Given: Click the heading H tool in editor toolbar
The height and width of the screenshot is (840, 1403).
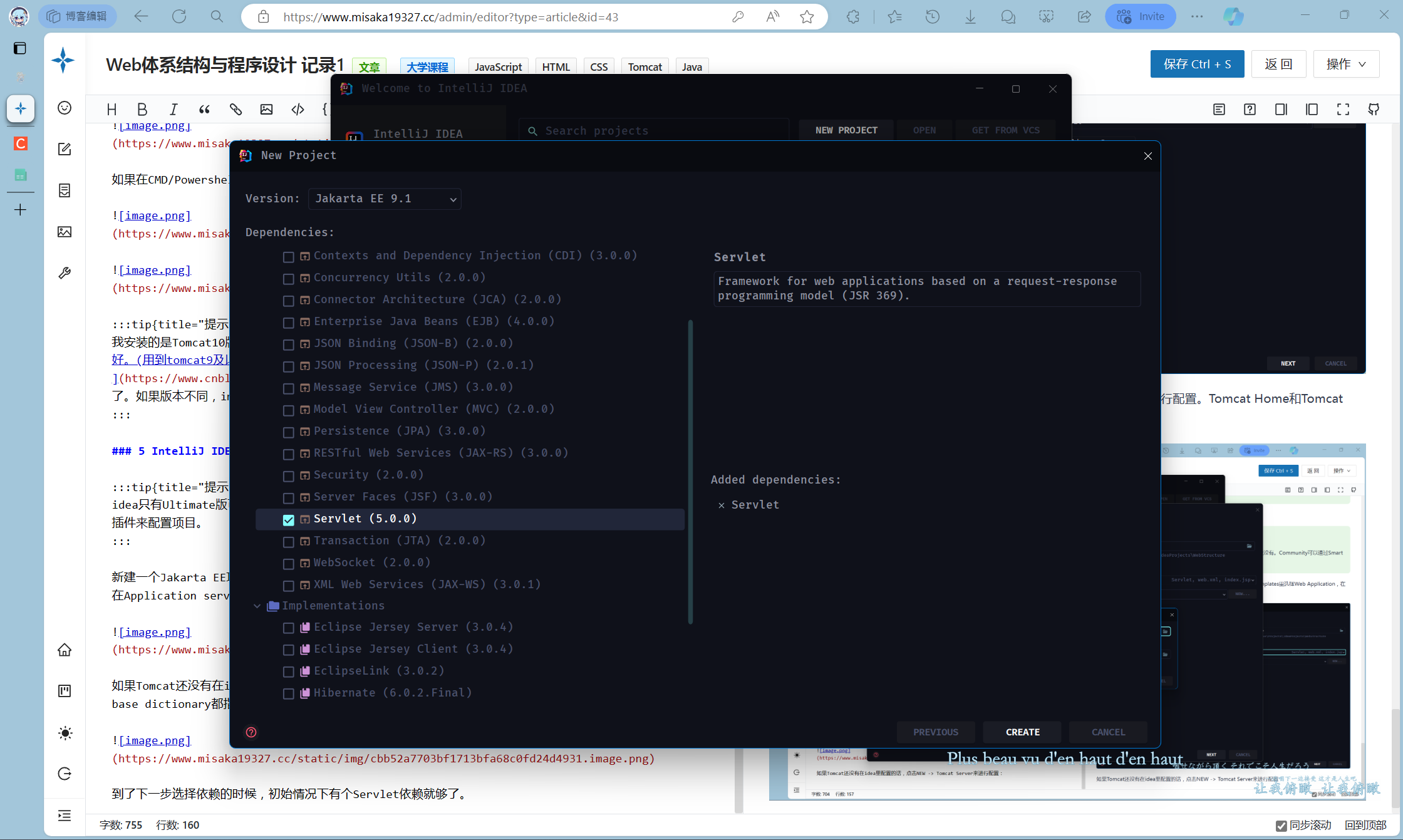Looking at the screenshot, I should 111,110.
